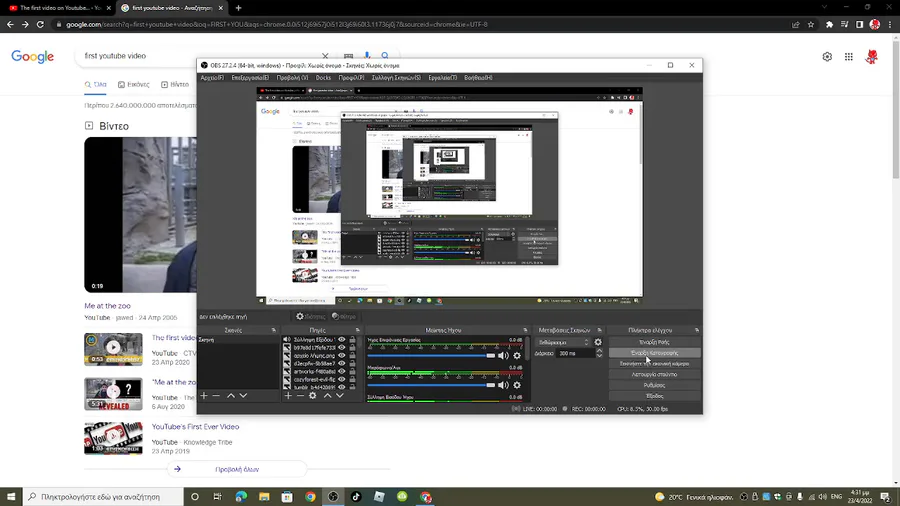Decrease transition duration stepper down arrow
This screenshot has width=900, height=506.
click(x=599, y=356)
